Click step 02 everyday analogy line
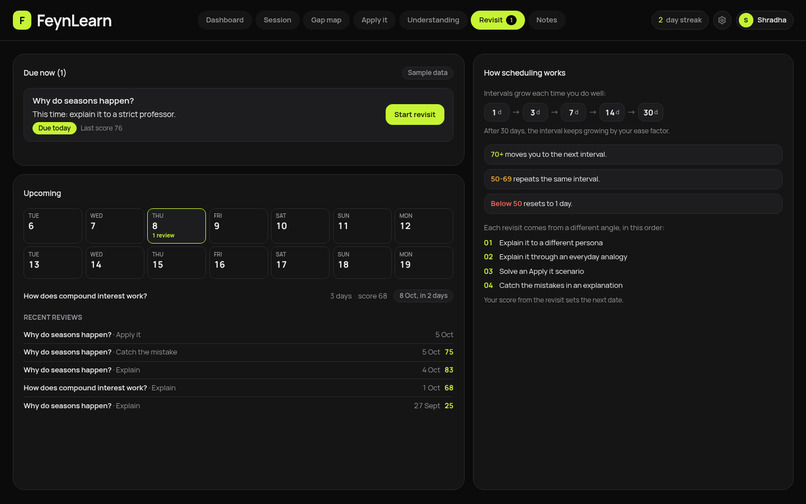 [x=555, y=257]
